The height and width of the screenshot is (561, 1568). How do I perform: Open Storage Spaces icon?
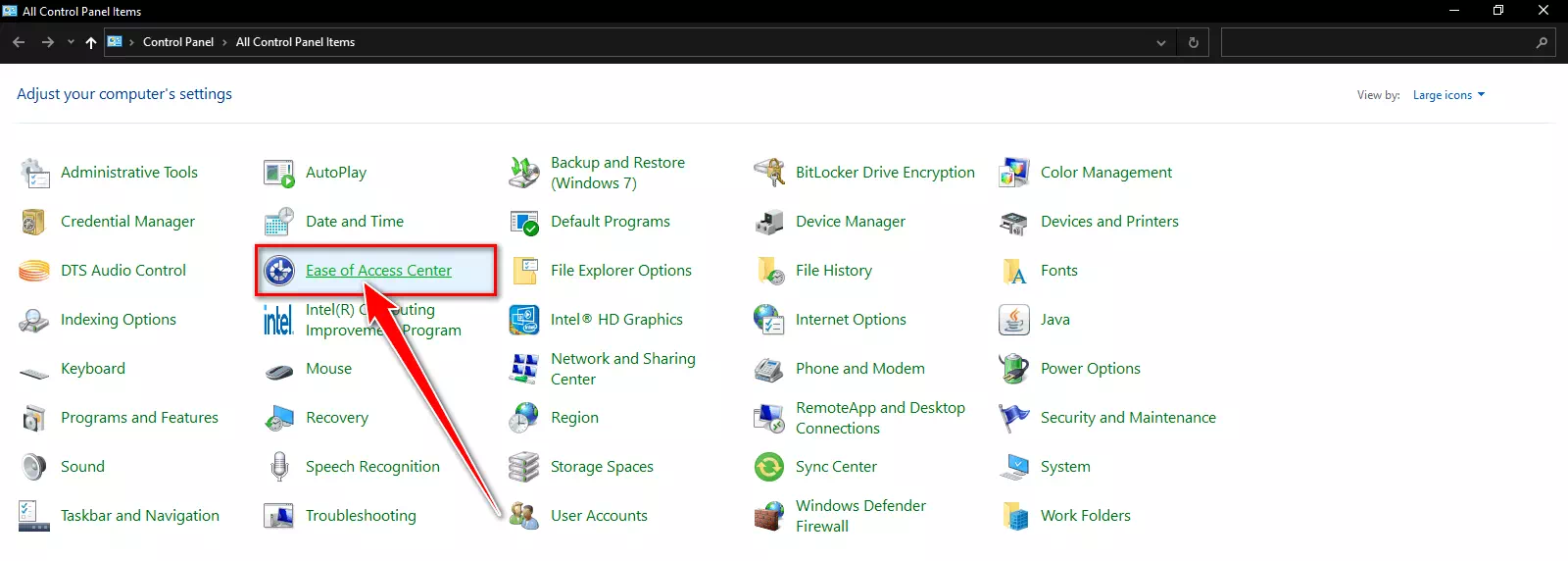tap(524, 467)
